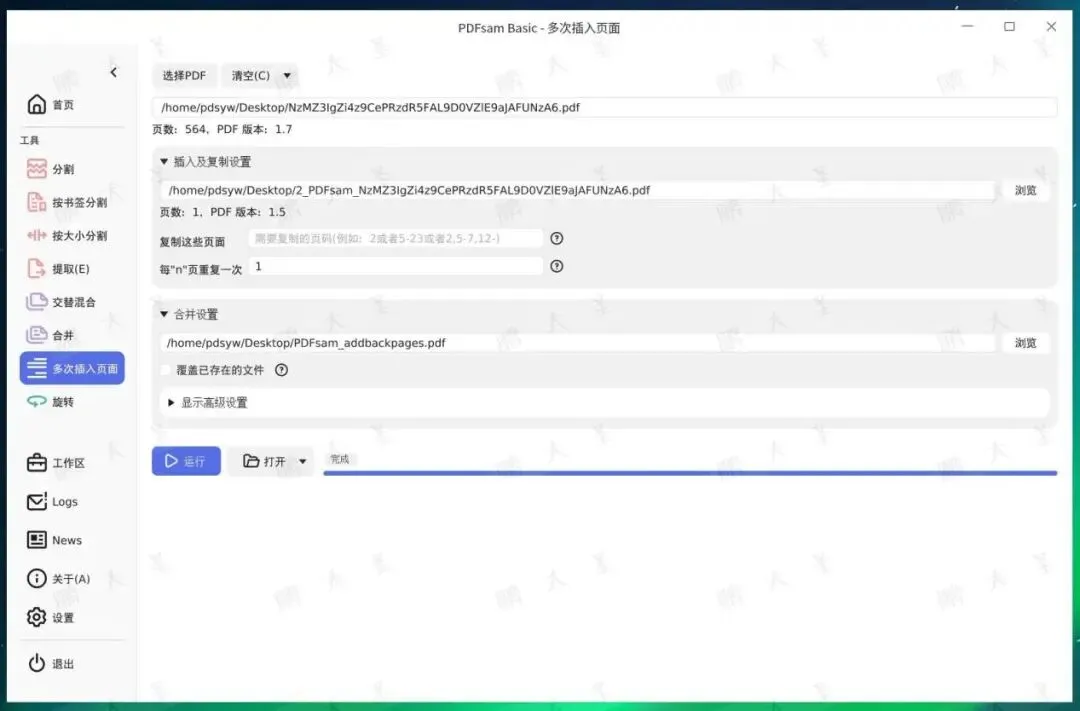
Task: Maximize the PDFsam Basic window
Action: 1009,26
